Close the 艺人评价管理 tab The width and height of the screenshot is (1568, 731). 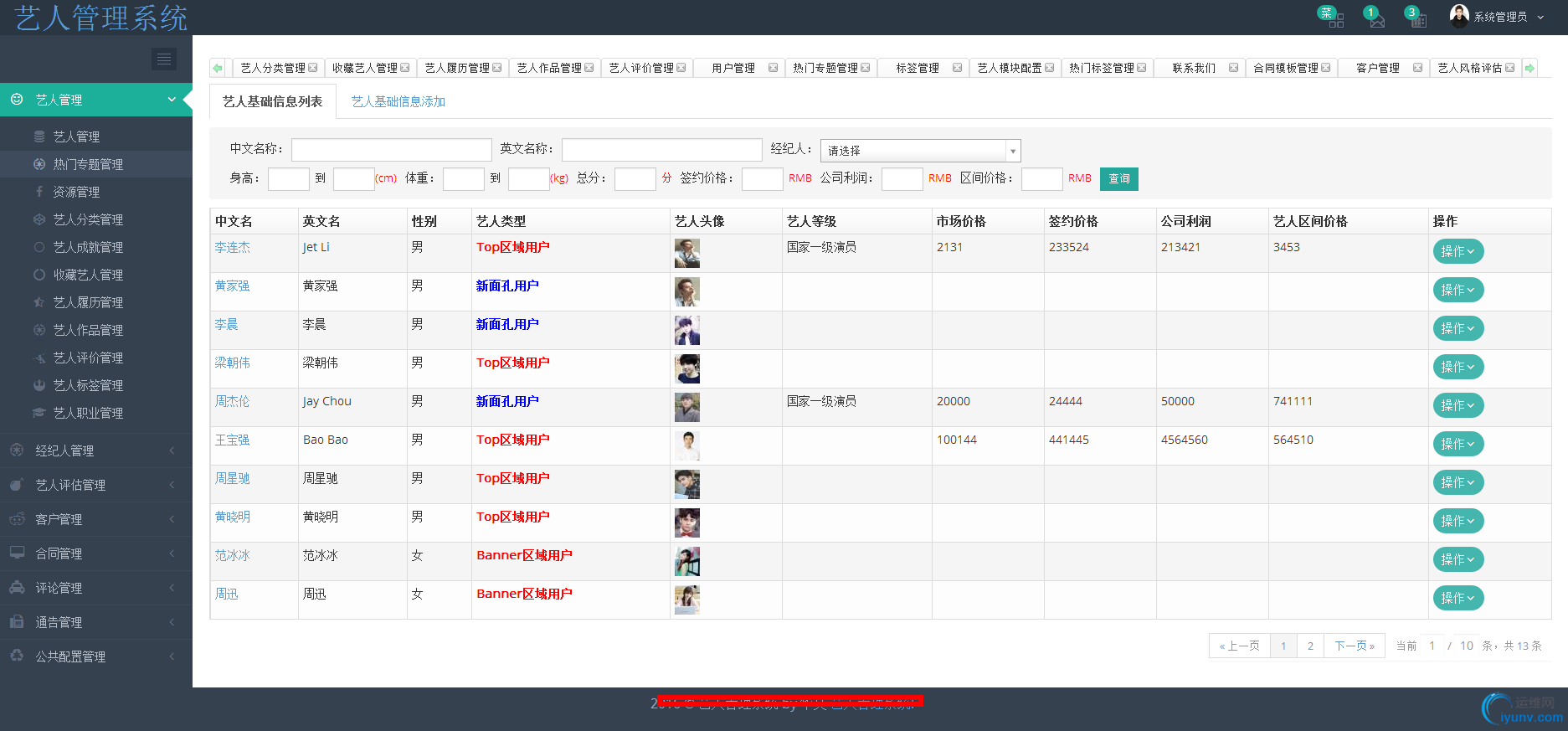681,68
